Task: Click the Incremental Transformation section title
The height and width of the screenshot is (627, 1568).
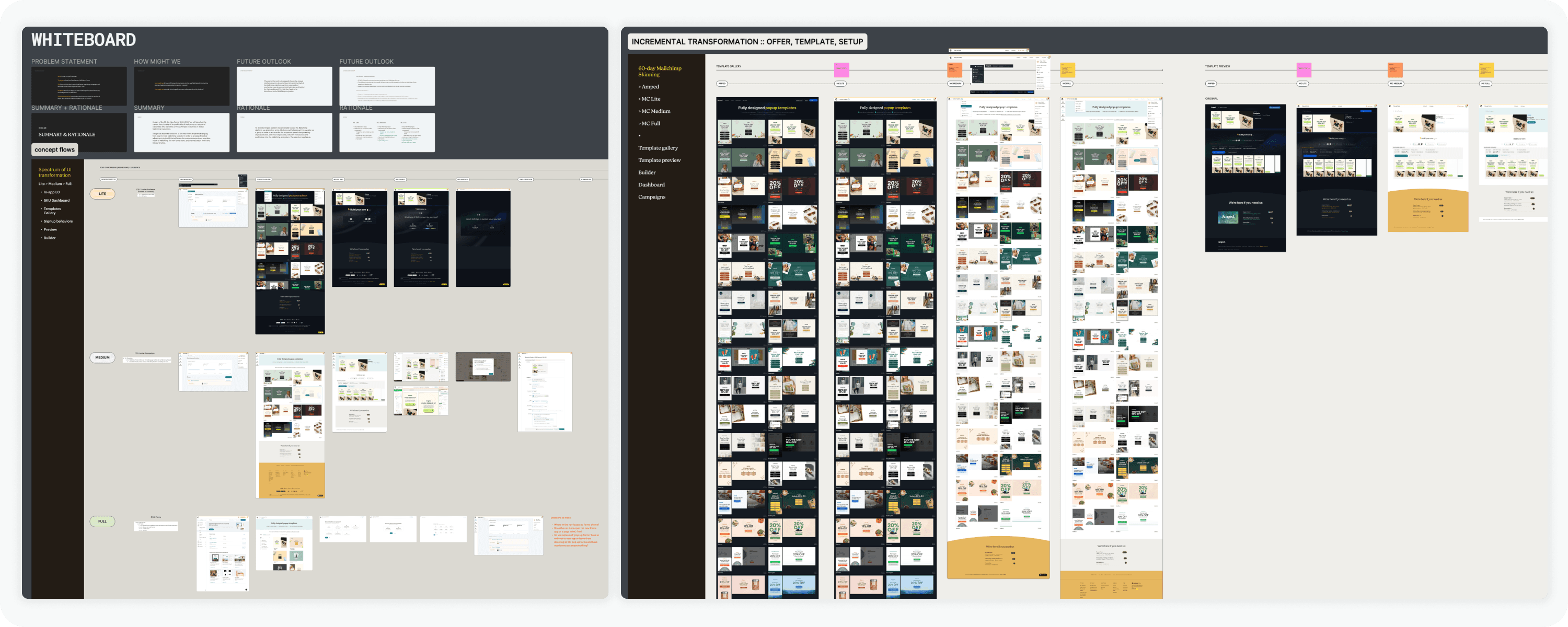Action: pos(747,41)
